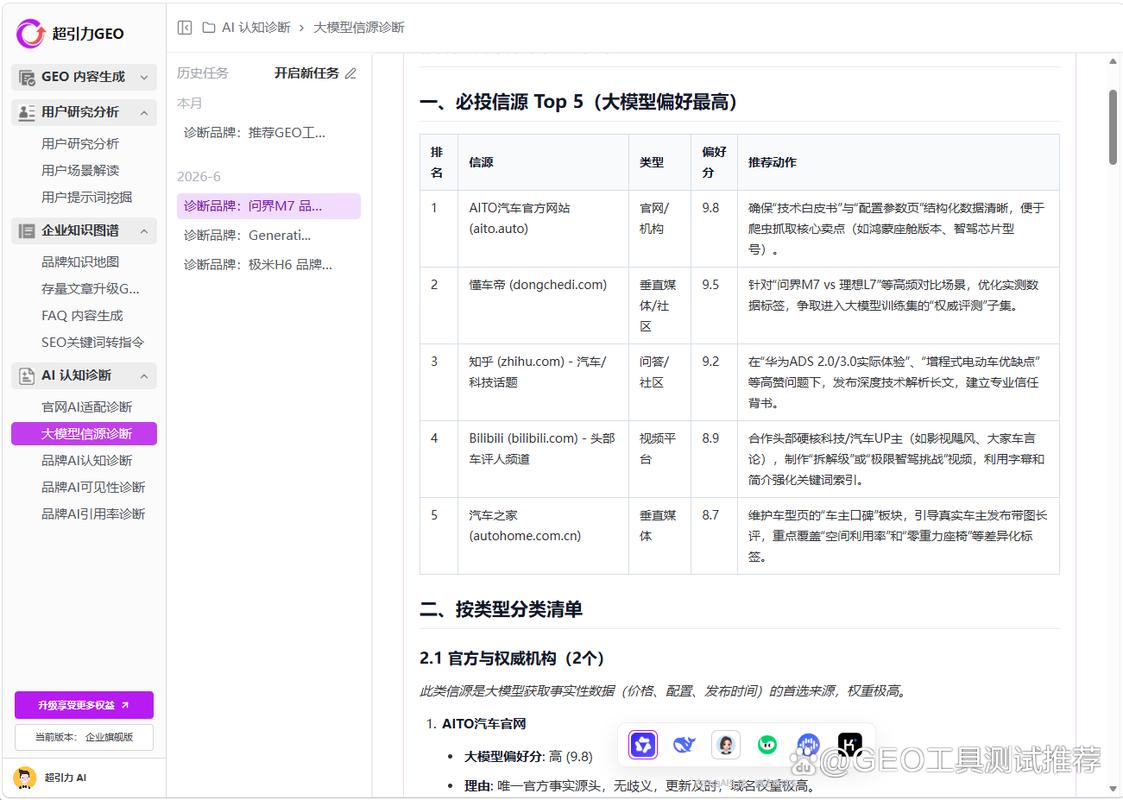Click the 企业知识图谱 section icon
Viewport: 1123px width, 800px height.
[26, 231]
